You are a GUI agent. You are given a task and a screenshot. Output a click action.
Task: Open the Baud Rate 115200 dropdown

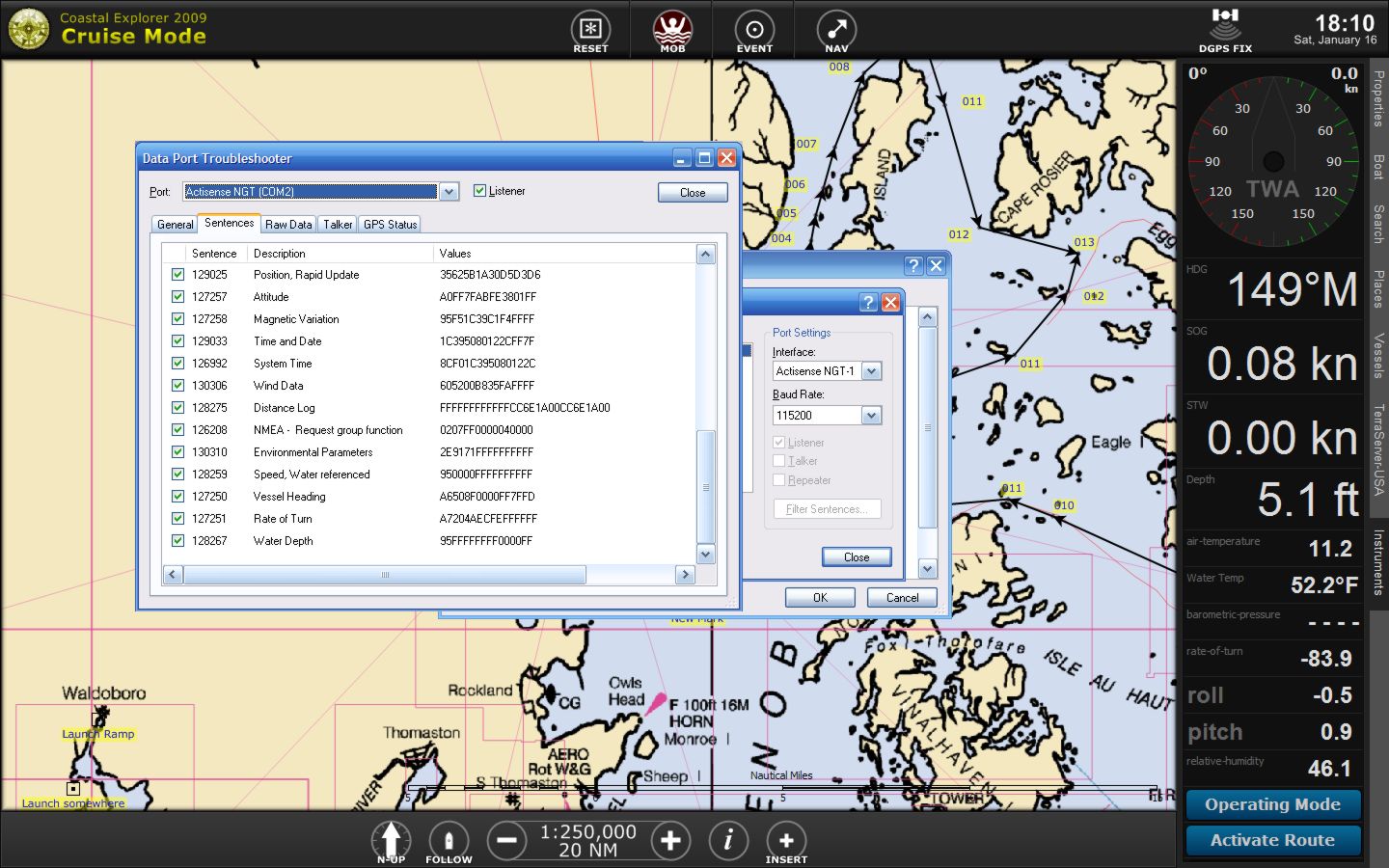(x=871, y=416)
